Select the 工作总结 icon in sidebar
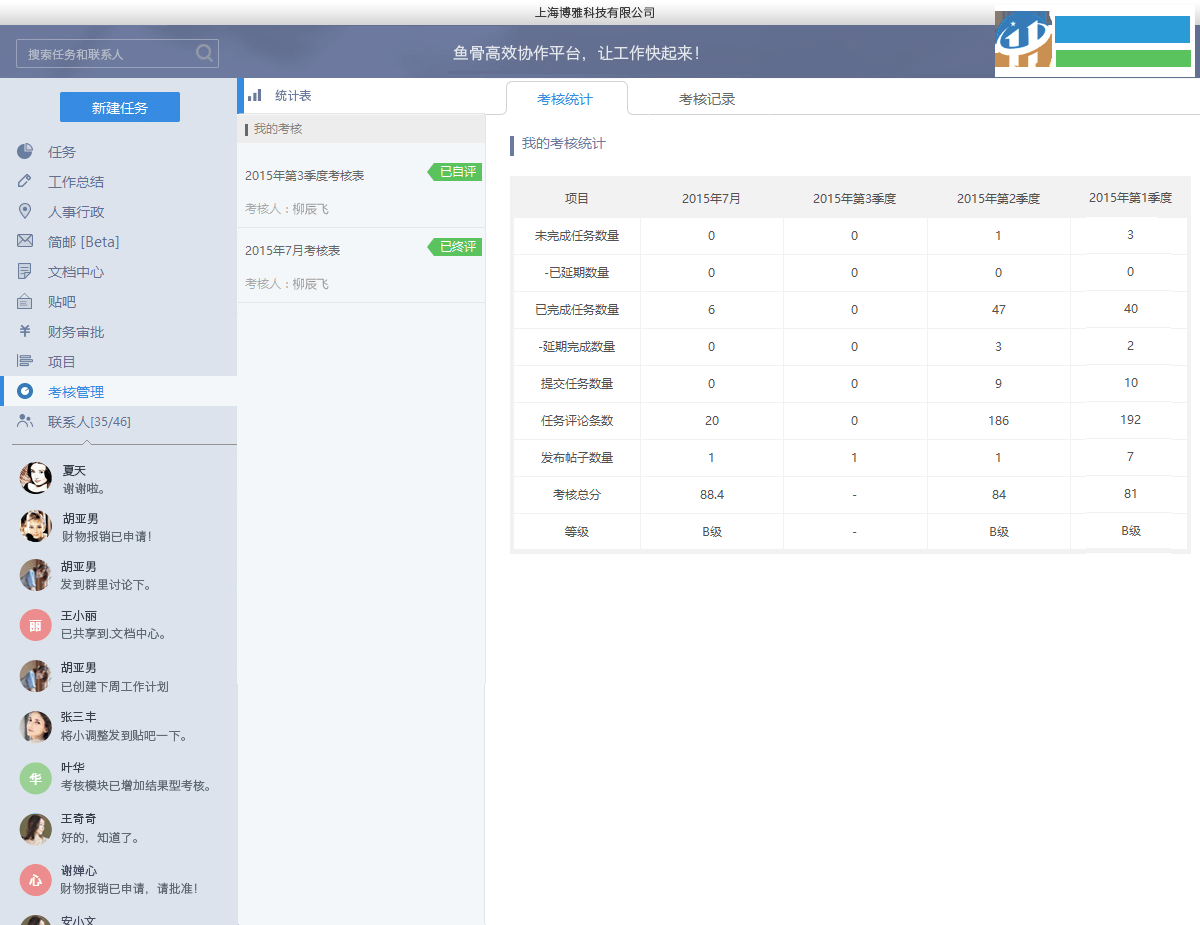The height and width of the screenshot is (925, 1200). (24, 181)
